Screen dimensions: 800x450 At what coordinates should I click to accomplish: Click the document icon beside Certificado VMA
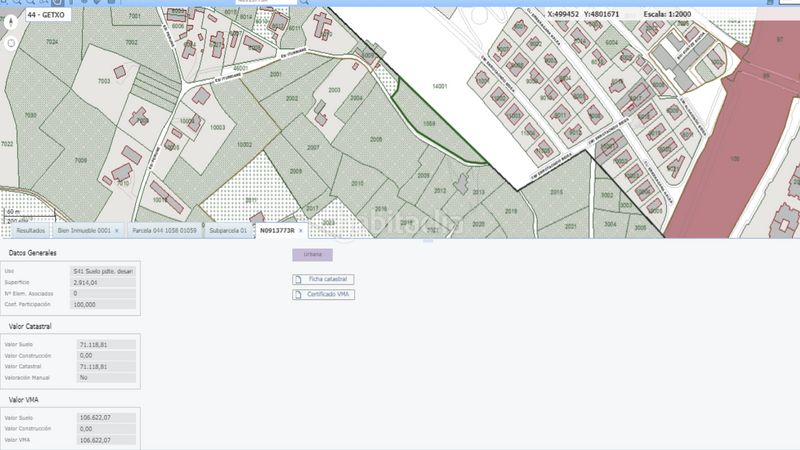click(x=298, y=295)
